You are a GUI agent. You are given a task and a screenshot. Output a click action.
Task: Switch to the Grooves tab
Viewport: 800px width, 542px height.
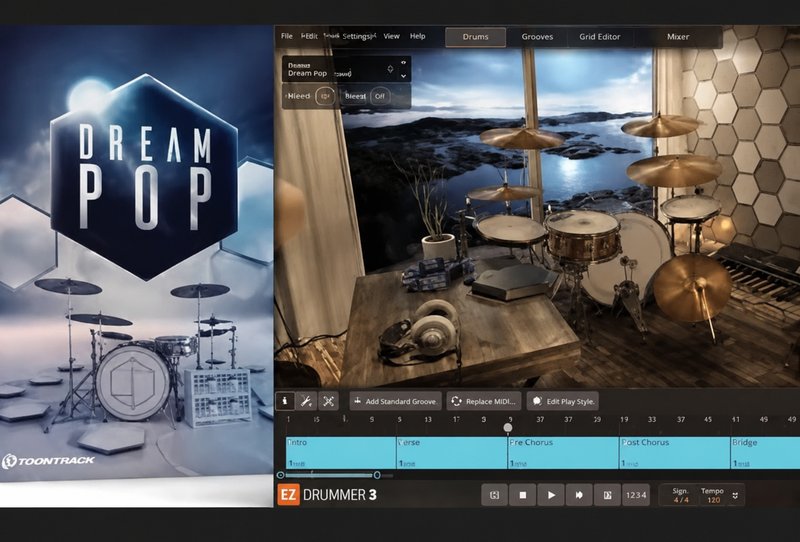(537, 37)
